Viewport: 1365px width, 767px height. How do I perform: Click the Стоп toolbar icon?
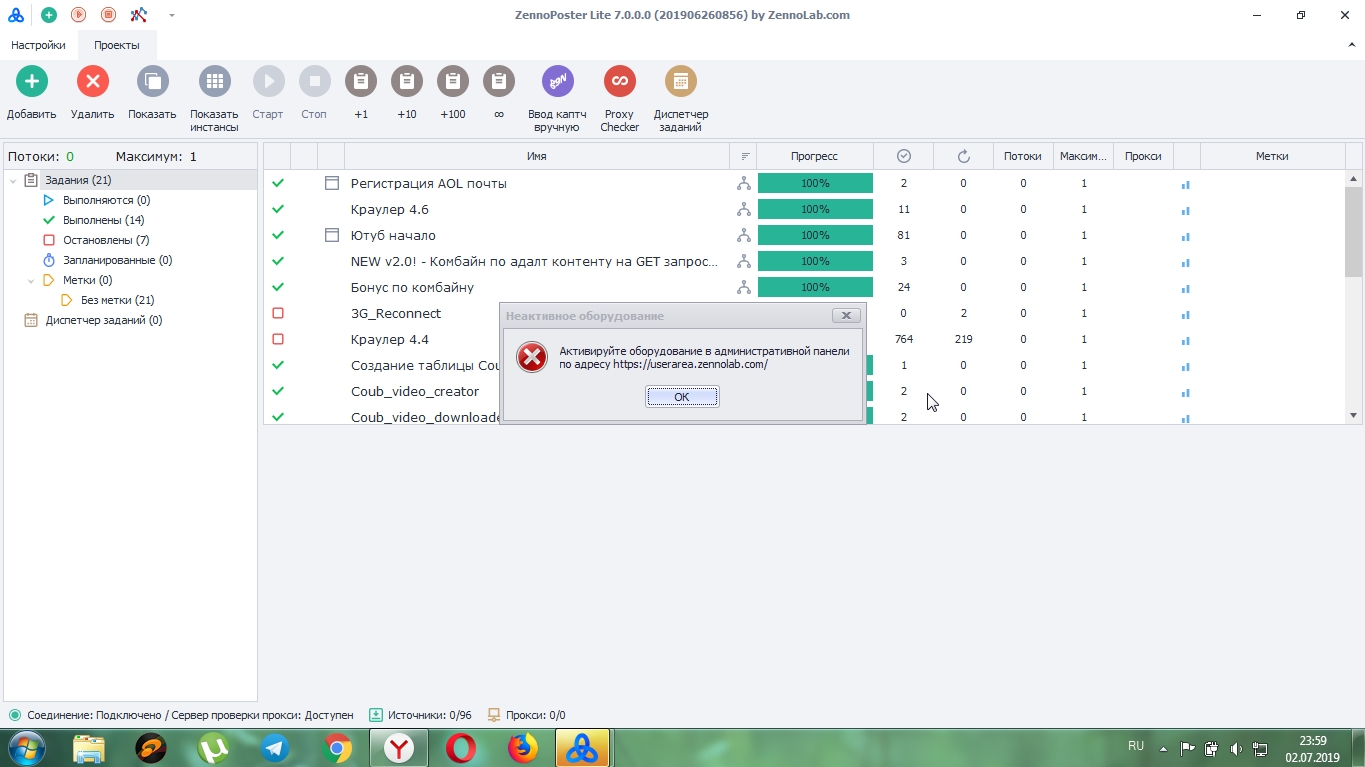tap(314, 81)
